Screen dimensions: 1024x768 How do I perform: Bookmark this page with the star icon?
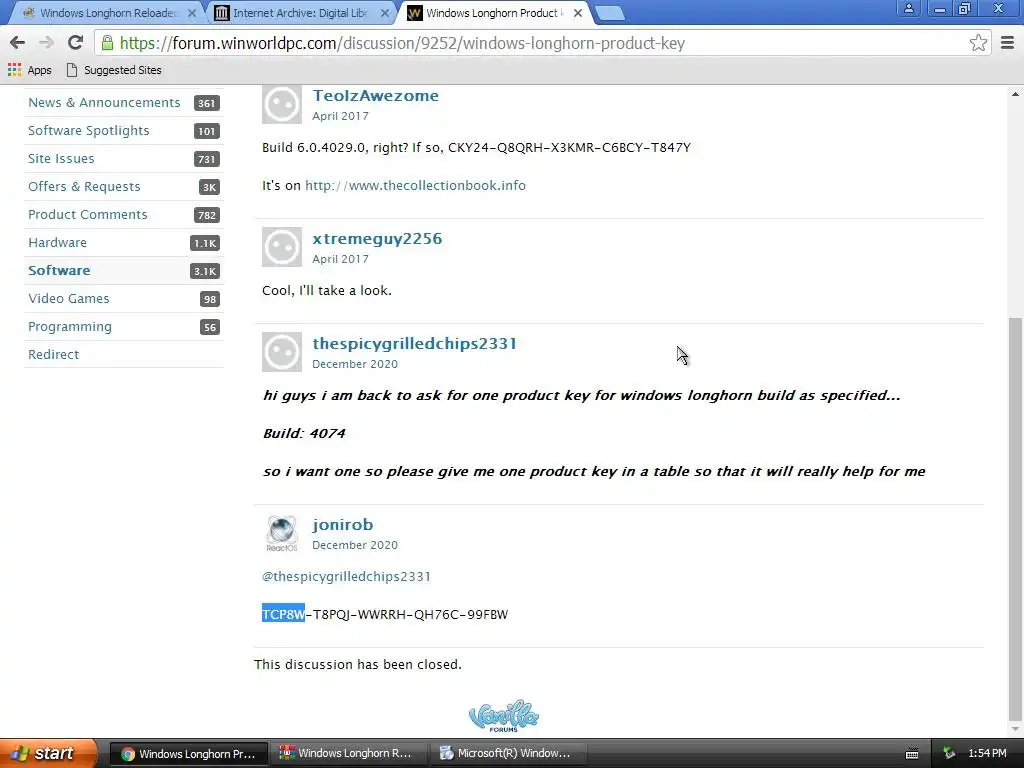point(978,43)
